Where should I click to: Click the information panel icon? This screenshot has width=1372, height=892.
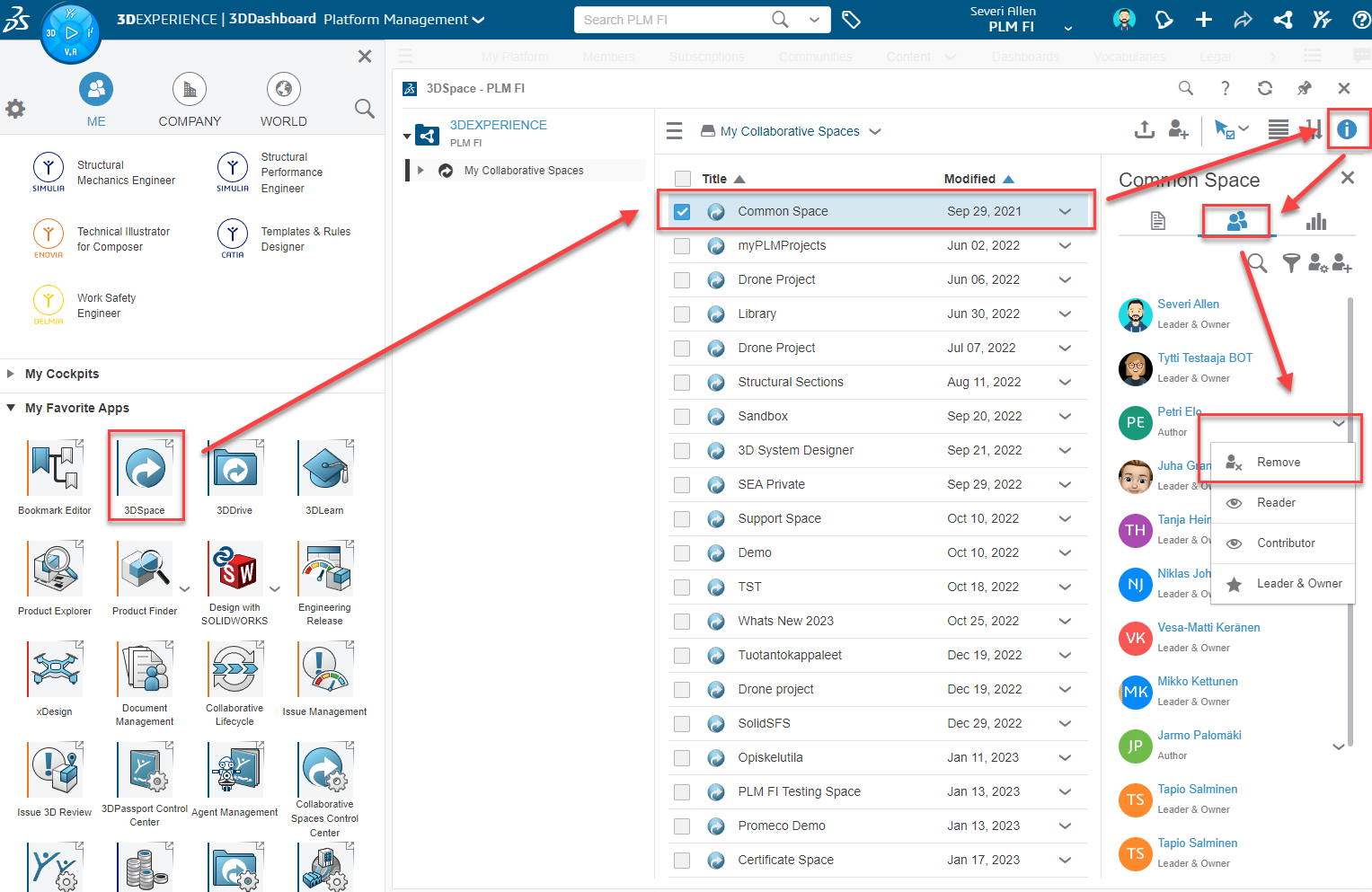1346,129
